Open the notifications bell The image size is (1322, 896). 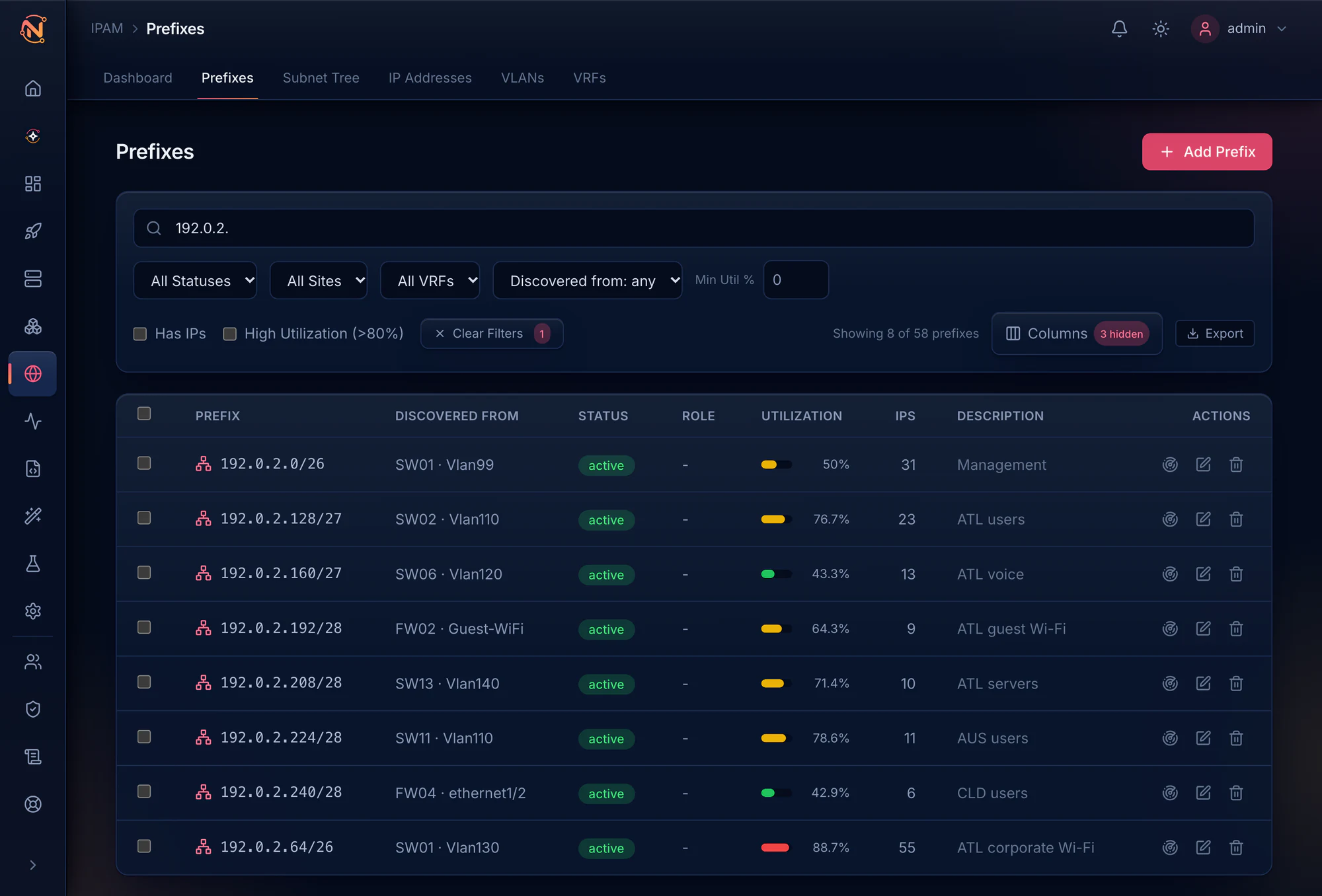[x=1119, y=28]
